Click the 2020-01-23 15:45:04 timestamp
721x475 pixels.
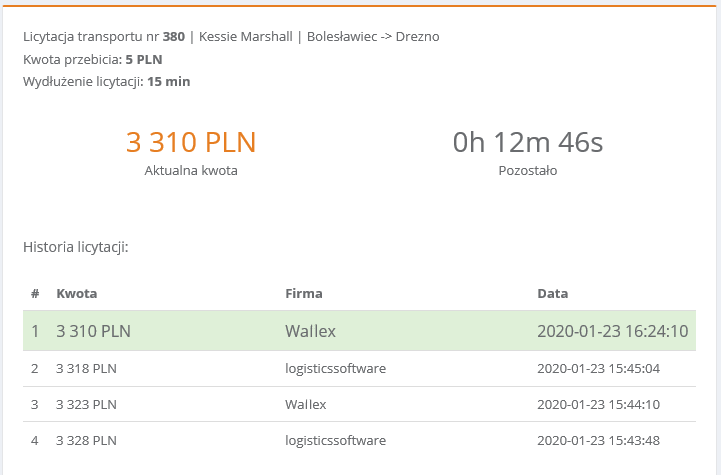(x=598, y=369)
